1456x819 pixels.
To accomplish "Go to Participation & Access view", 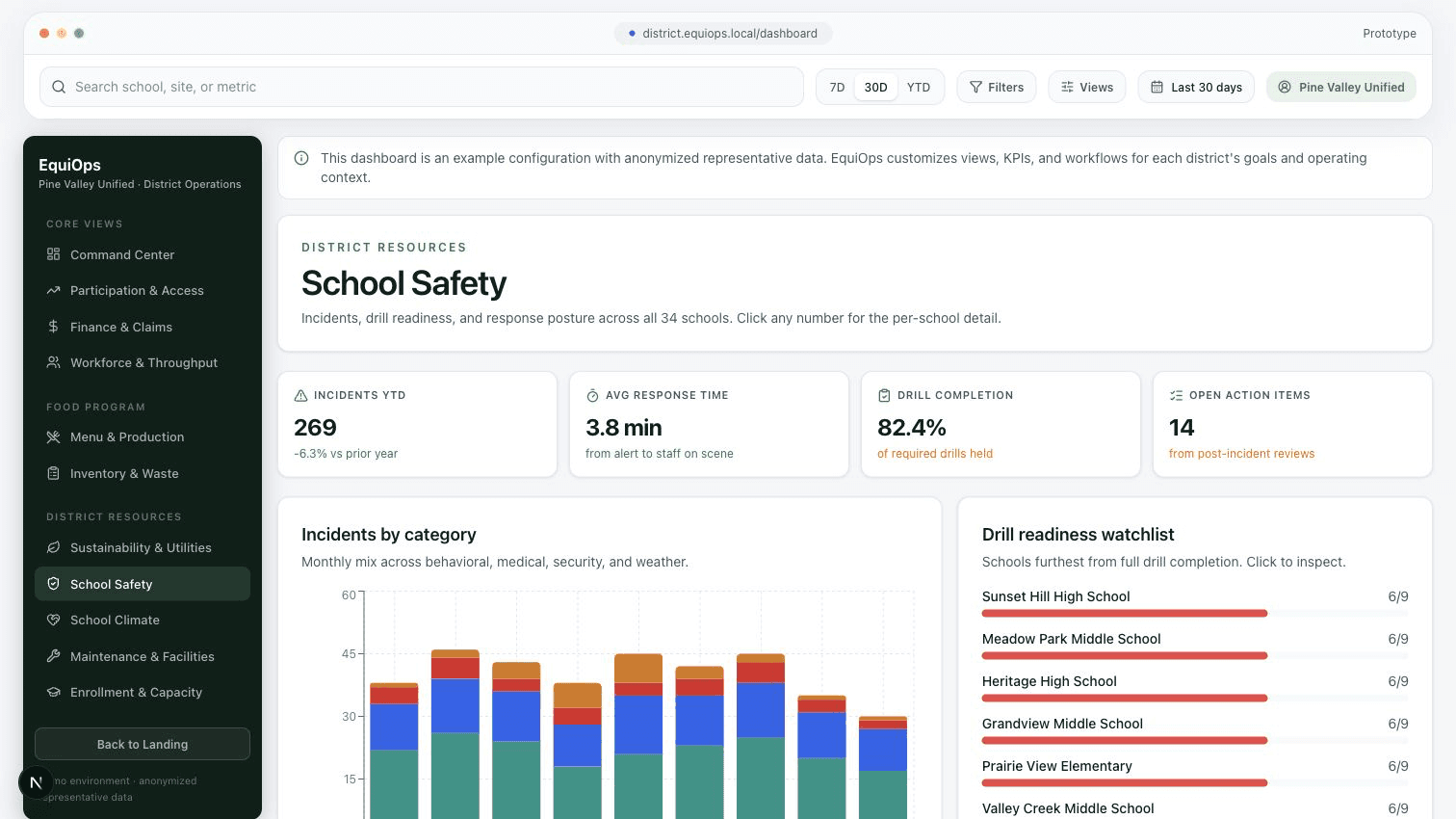I will coord(143,290).
